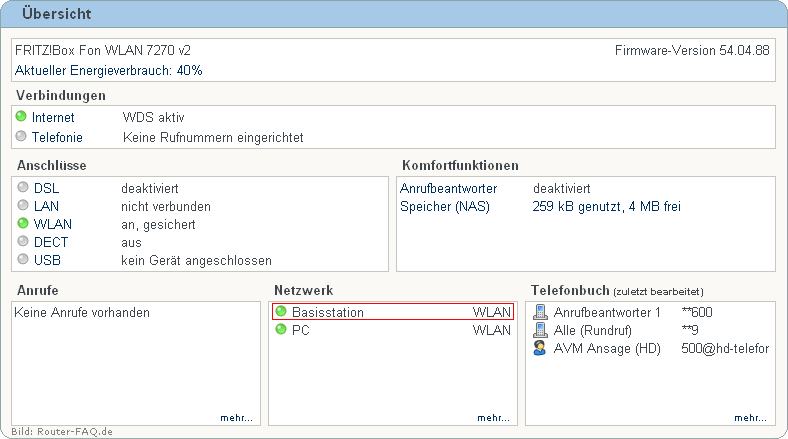This screenshot has height=439, width=788.
Task: Click the 'Anrufbeantworter 1' phonebook entry
Action: (607, 312)
